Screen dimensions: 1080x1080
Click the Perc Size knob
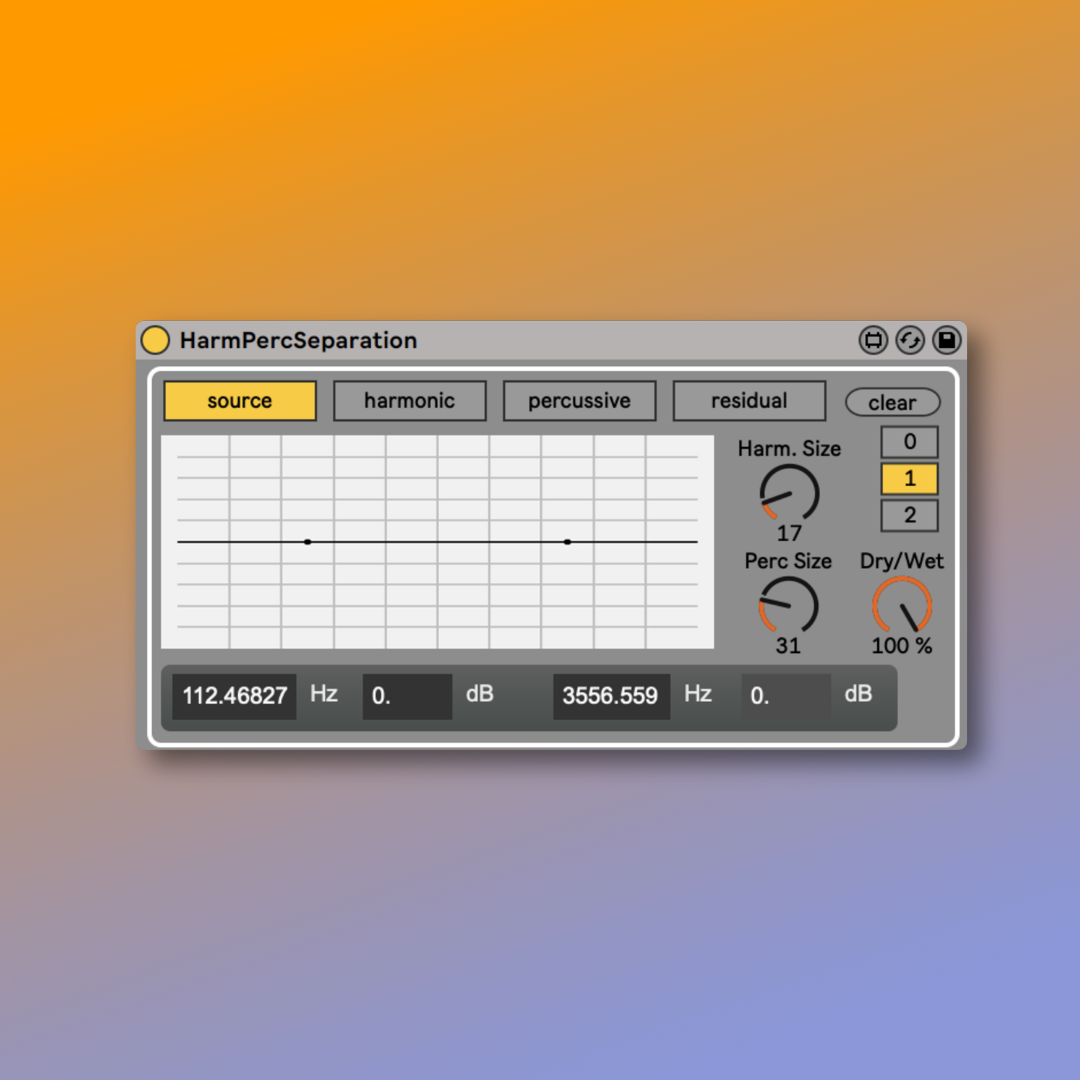[x=789, y=606]
